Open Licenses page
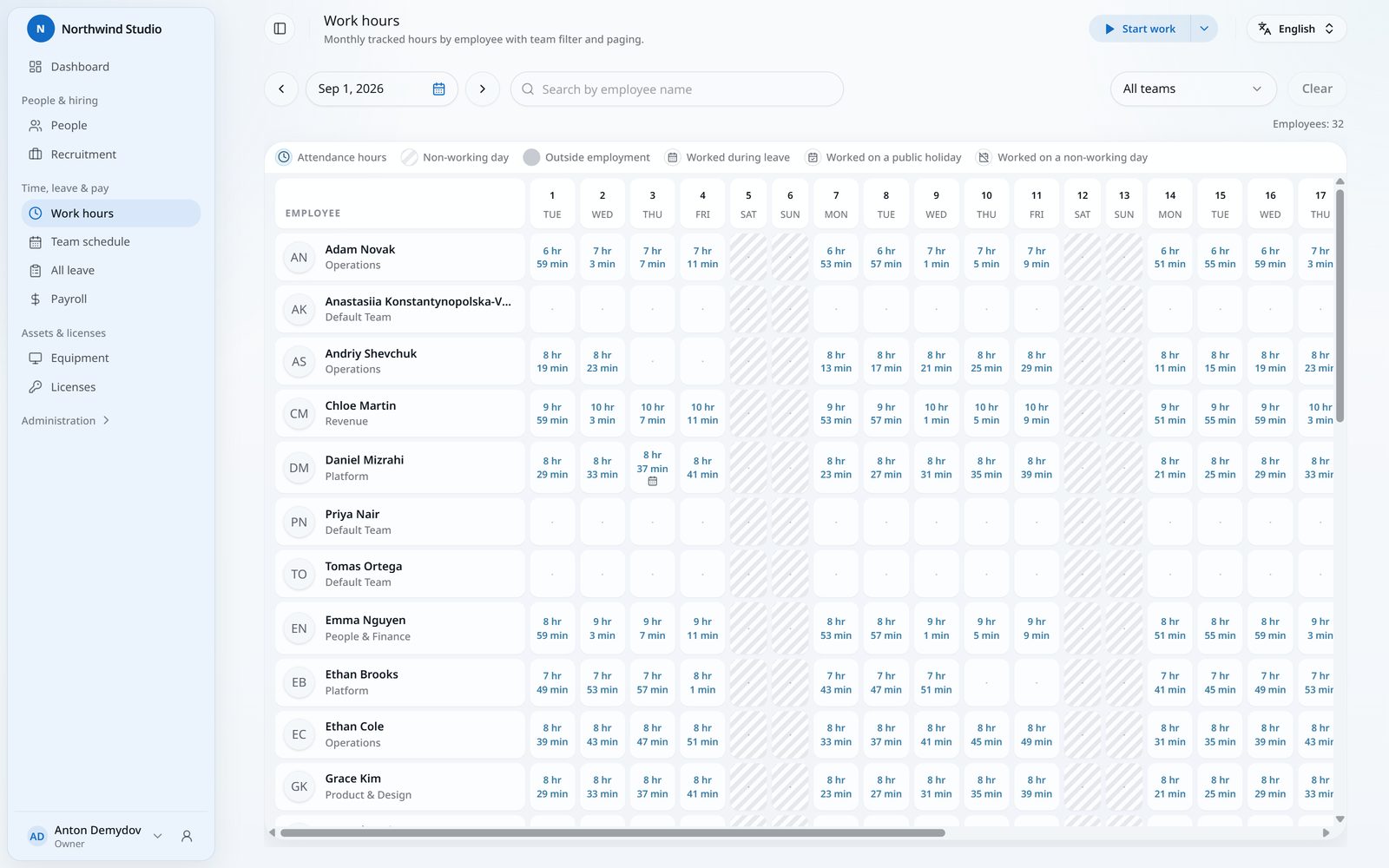The image size is (1389, 868). [111, 387]
